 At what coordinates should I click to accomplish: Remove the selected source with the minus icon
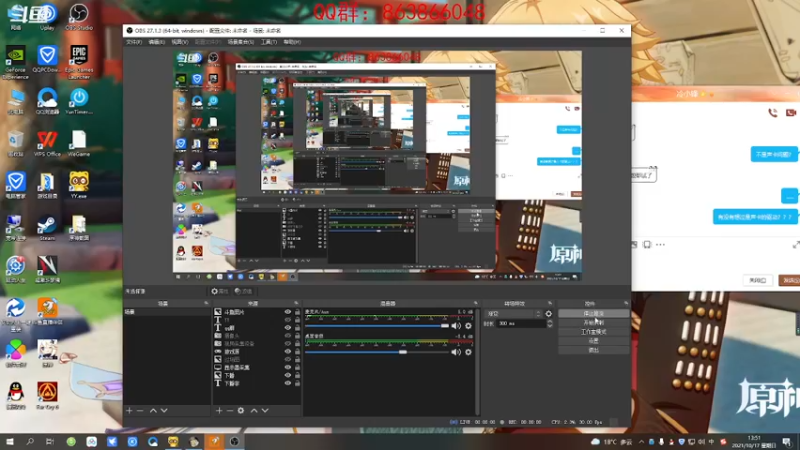(x=230, y=411)
